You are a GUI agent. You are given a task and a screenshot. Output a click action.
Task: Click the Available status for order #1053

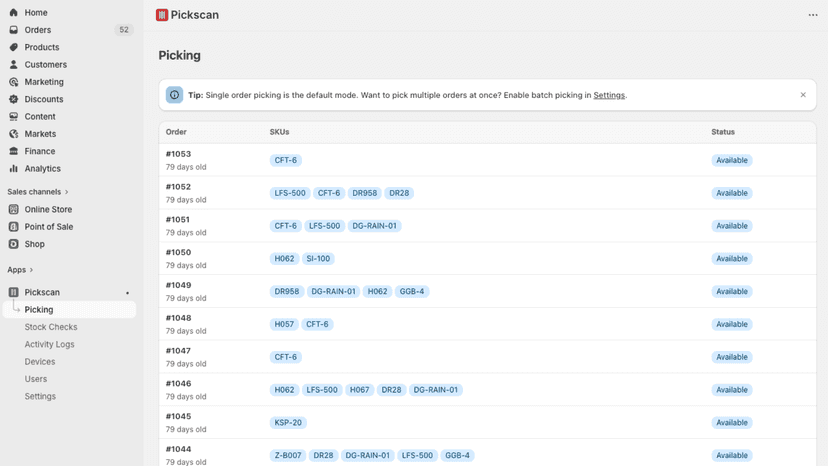pos(731,160)
